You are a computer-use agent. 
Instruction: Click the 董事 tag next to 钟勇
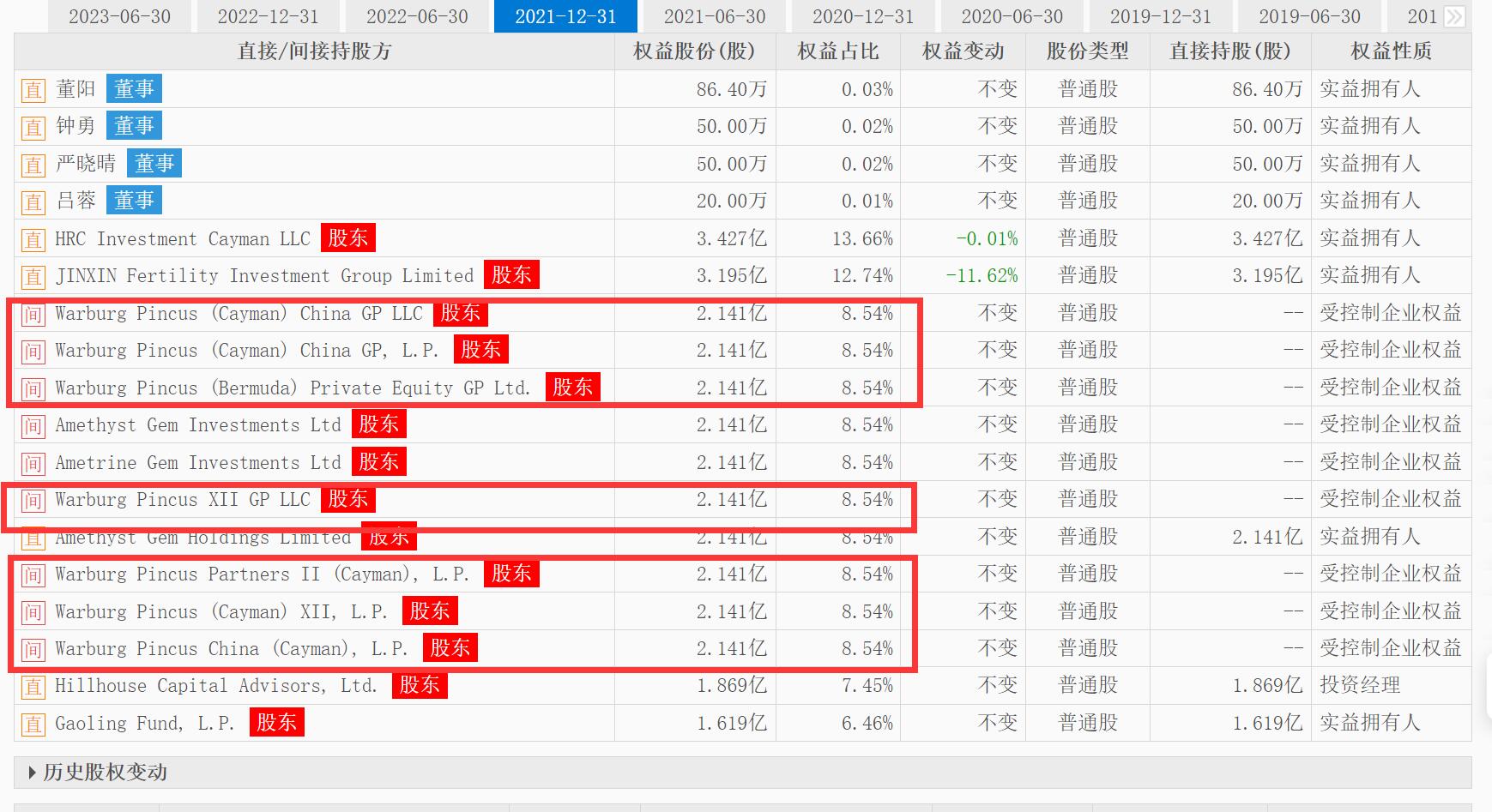click(x=134, y=126)
